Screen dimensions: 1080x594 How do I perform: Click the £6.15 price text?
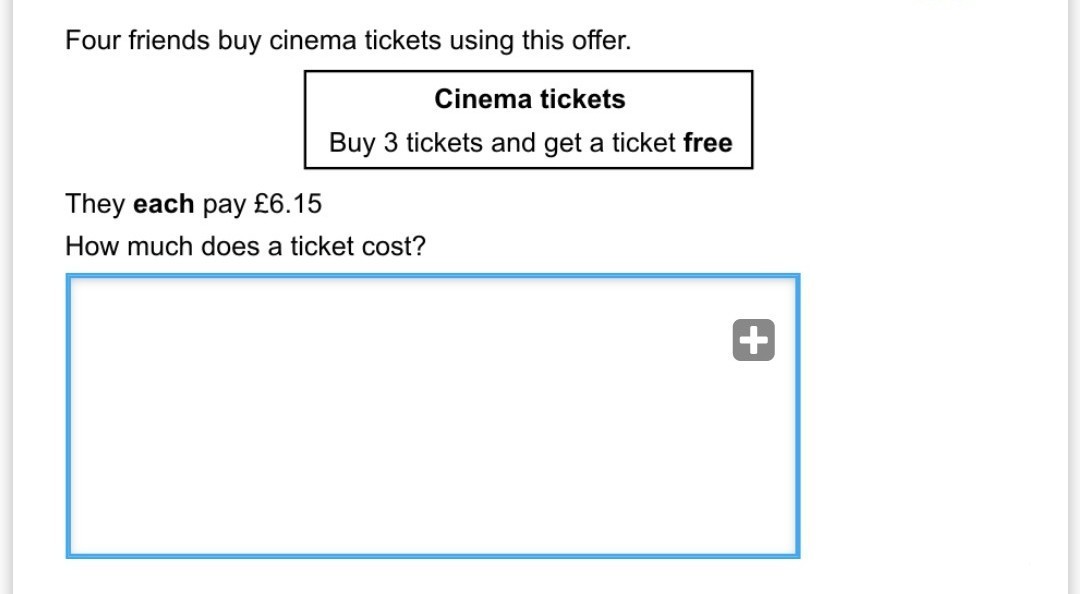pyautogui.click(x=288, y=204)
